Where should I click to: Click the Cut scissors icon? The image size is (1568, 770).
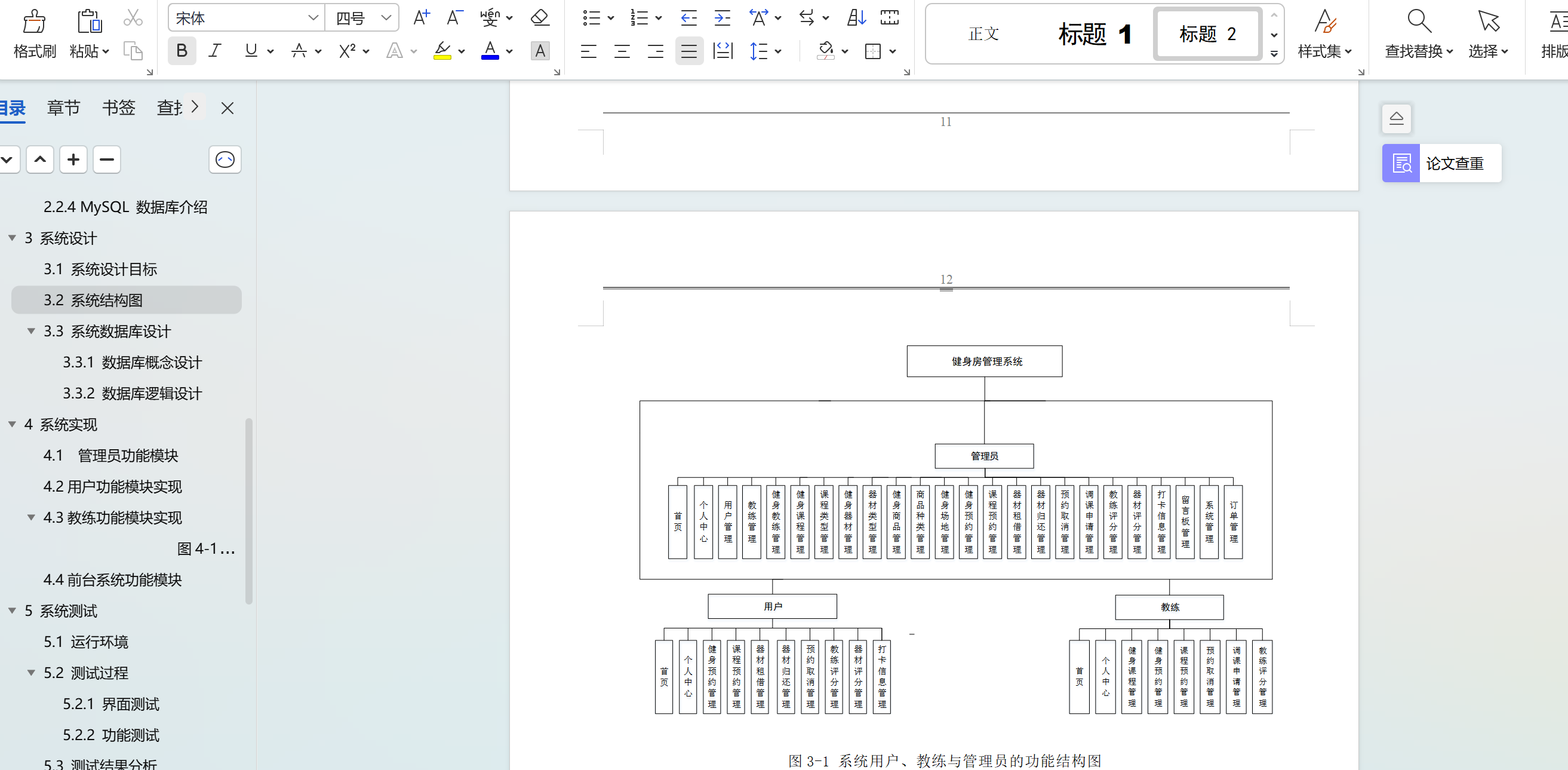tap(133, 19)
